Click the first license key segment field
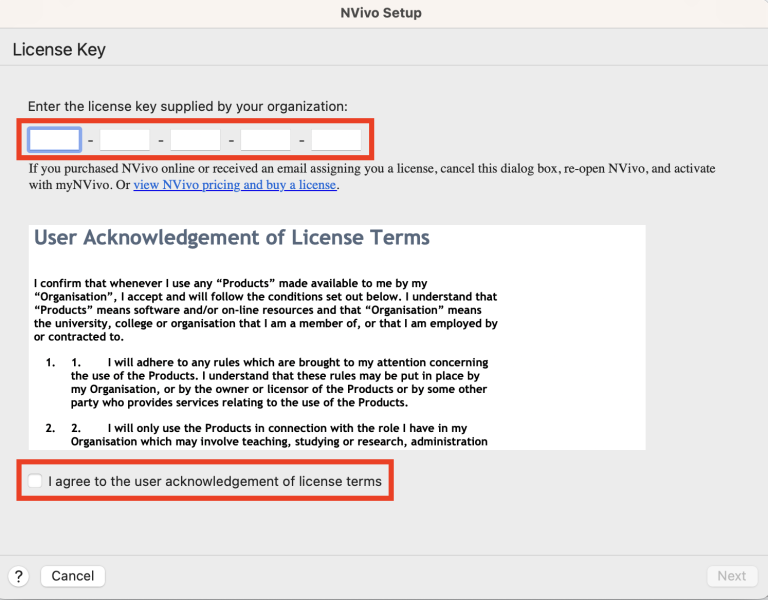The image size is (768, 600). (54, 140)
